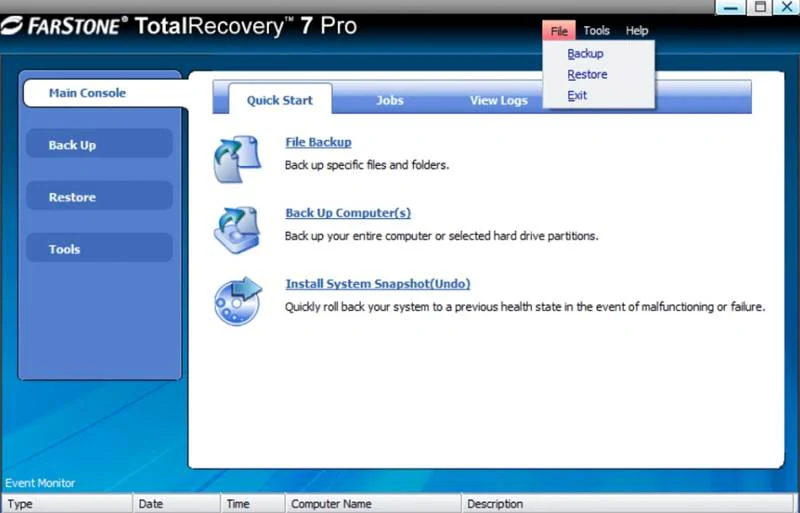
Task: Sort events by the Time column
Action: [x=253, y=503]
